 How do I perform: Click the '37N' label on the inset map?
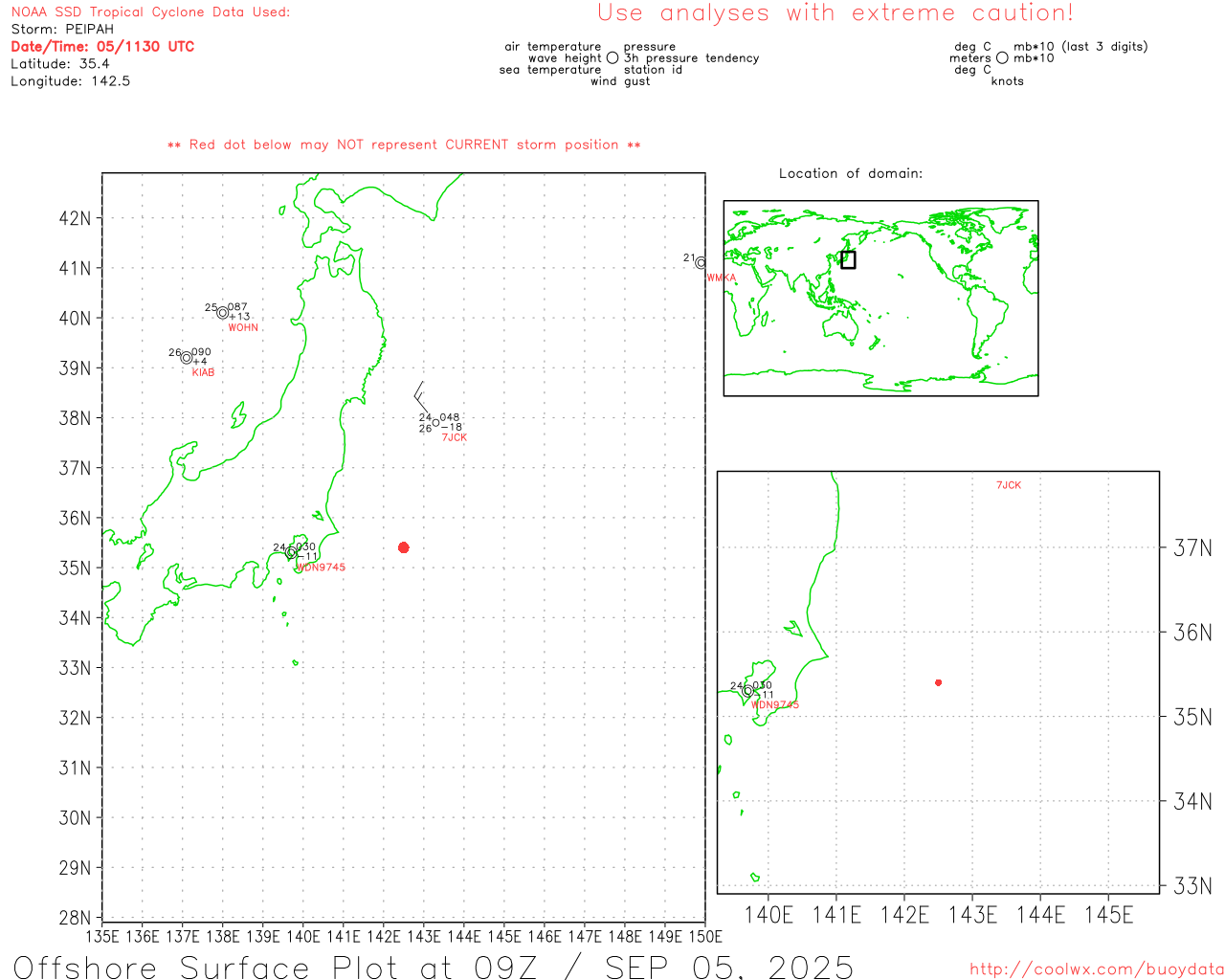click(1192, 548)
